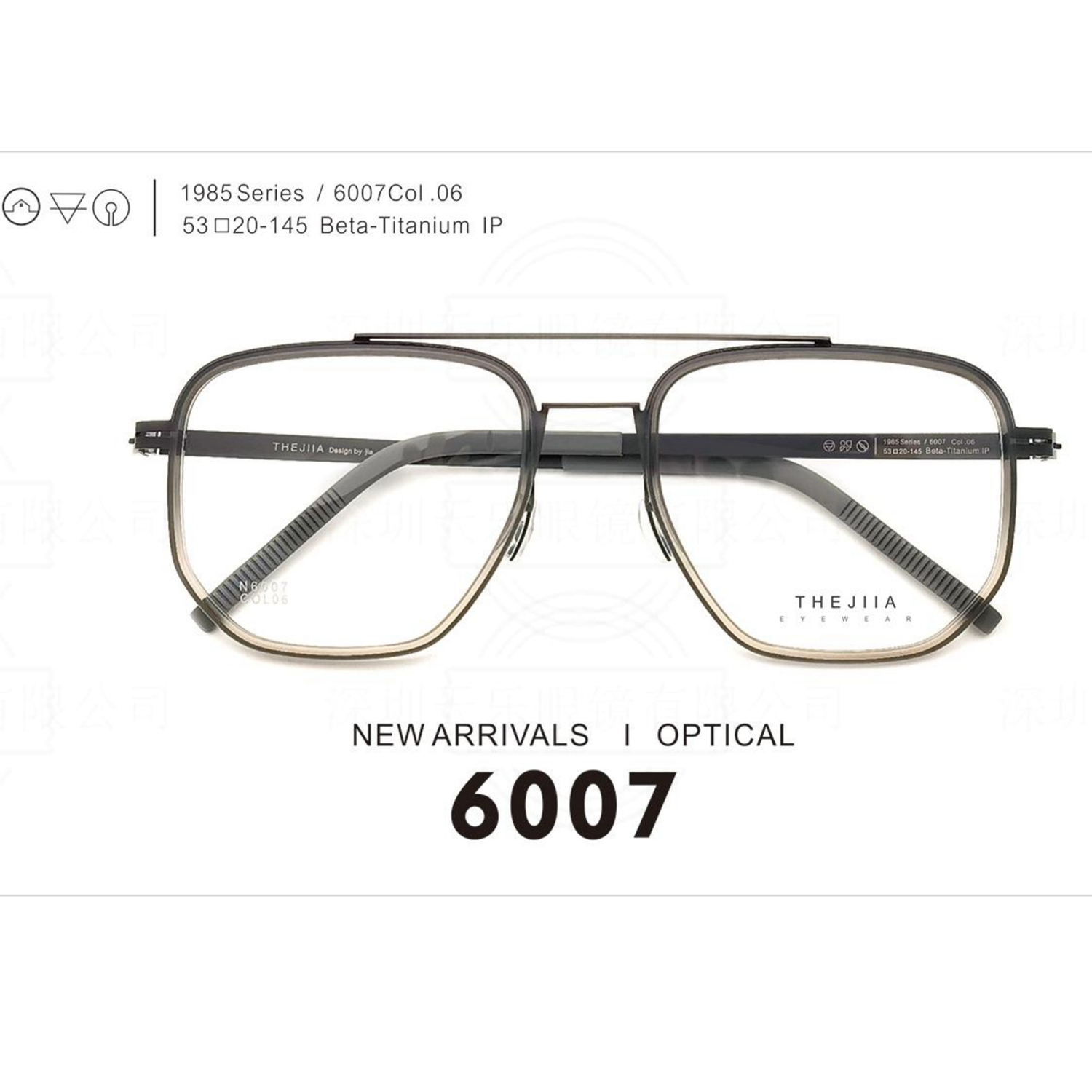1092x1092 pixels.
Task: Select the '1985 Series / 6007Col .06' header text
Action: click(321, 193)
